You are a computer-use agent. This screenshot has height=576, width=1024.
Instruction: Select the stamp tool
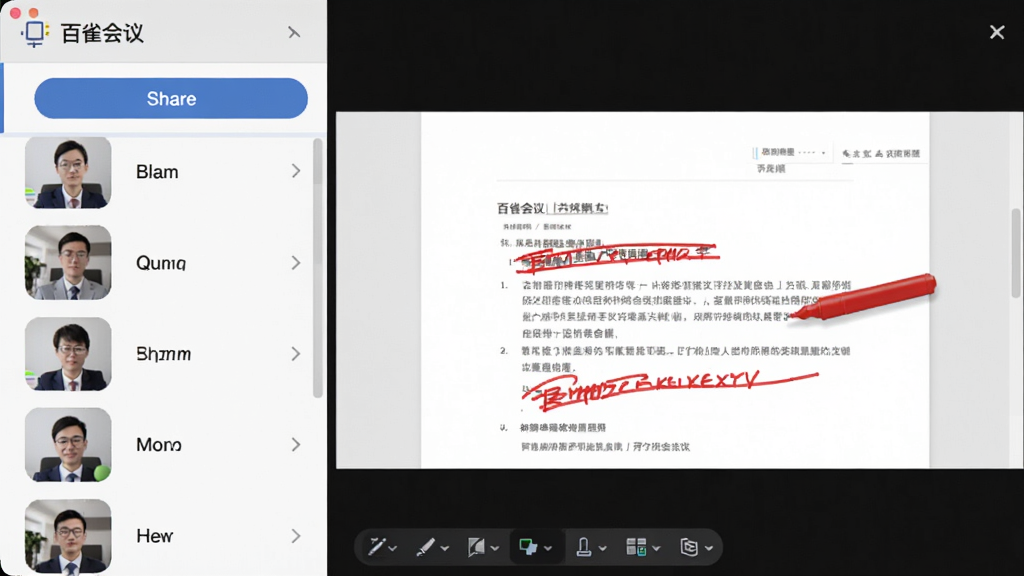click(x=584, y=547)
